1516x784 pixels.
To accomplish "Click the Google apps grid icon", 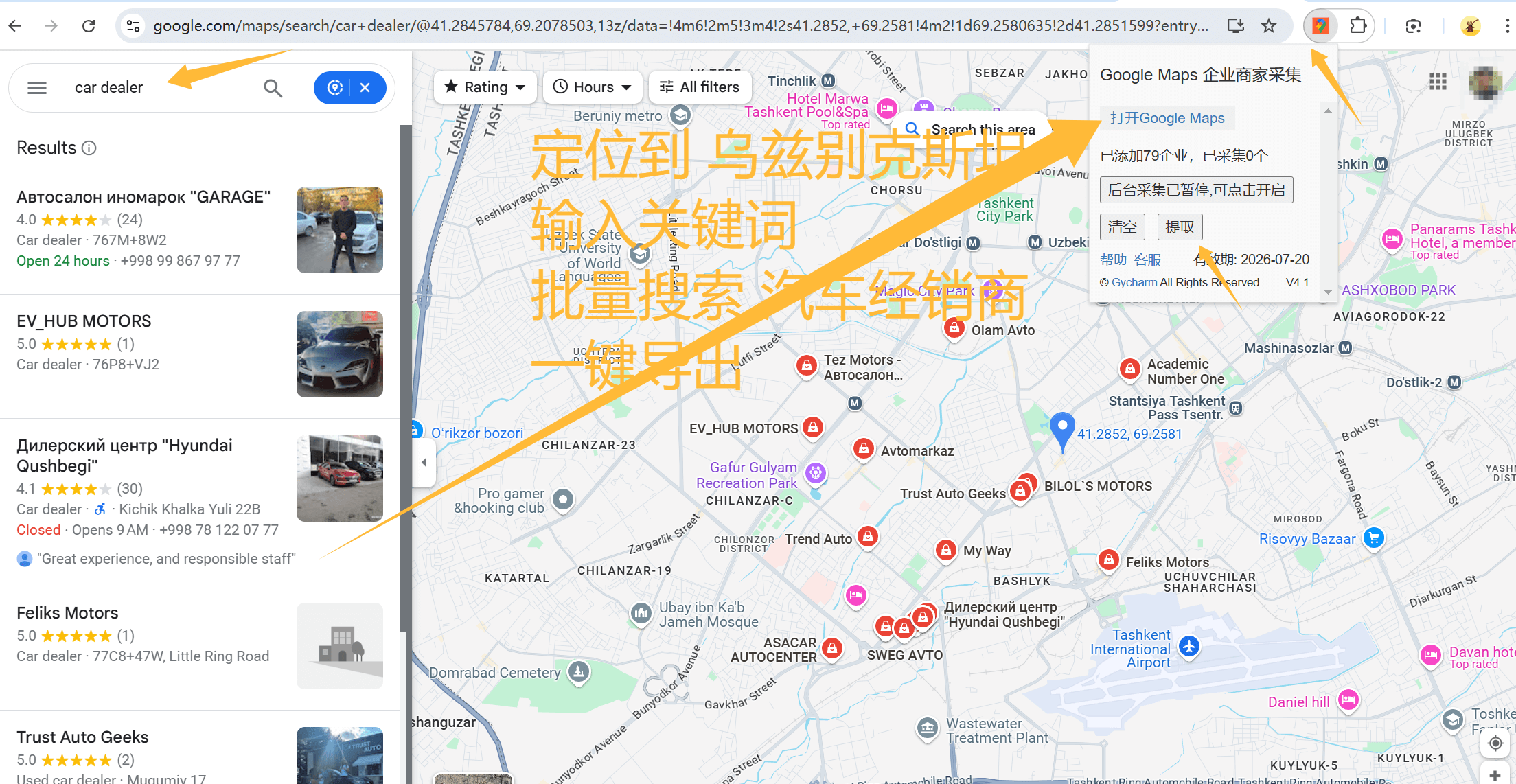I will coord(1438,82).
